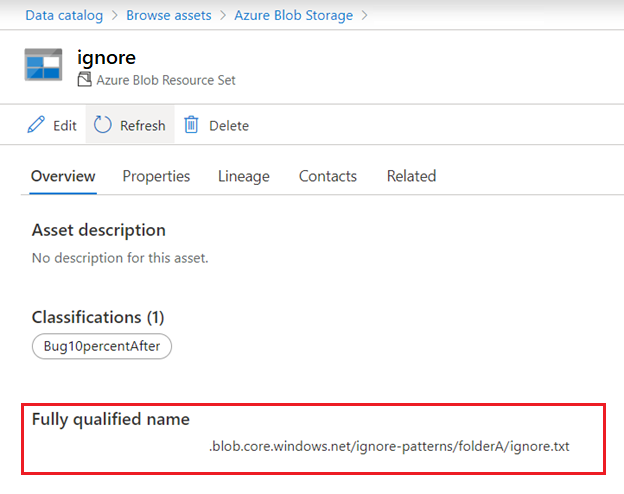The width and height of the screenshot is (624, 494).
Task: Open the Overview tab
Action: (x=63, y=176)
